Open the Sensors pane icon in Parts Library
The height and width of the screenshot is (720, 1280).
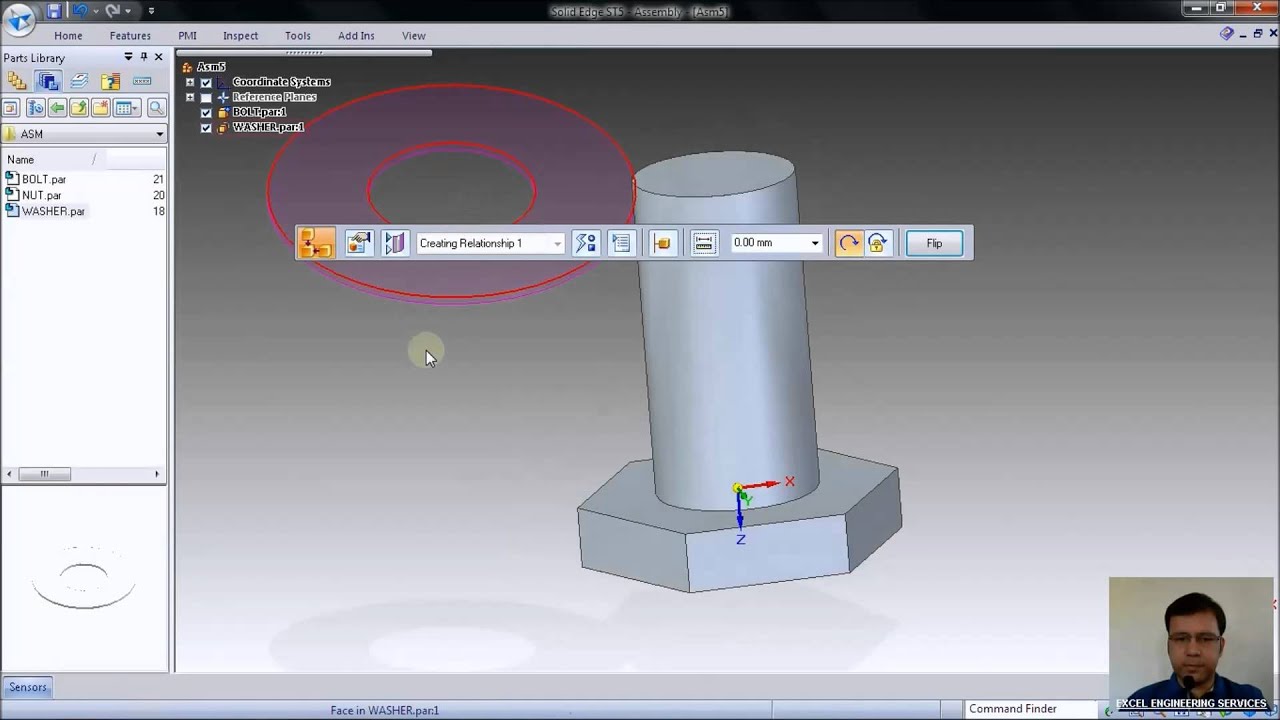(x=142, y=81)
